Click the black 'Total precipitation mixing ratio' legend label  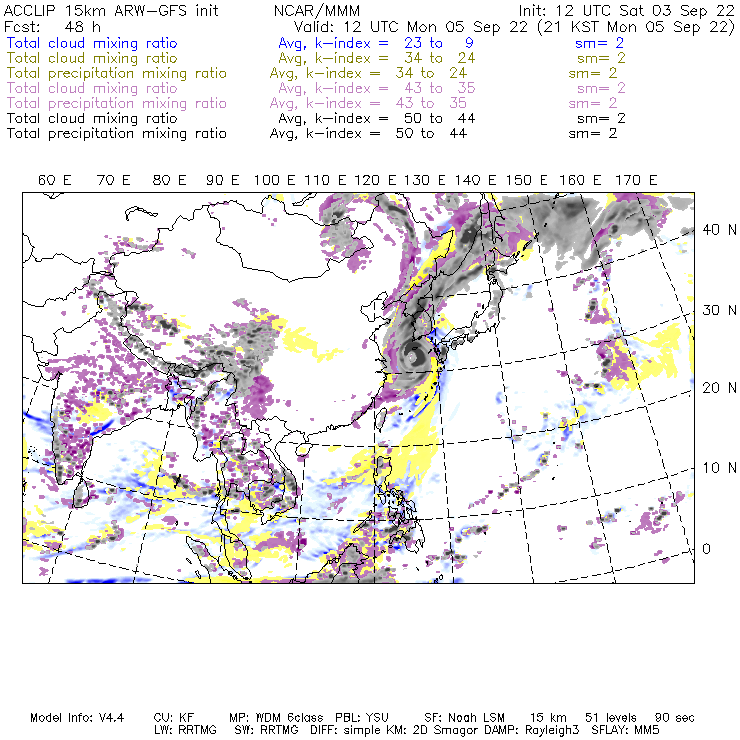click(x=117, y=134)
